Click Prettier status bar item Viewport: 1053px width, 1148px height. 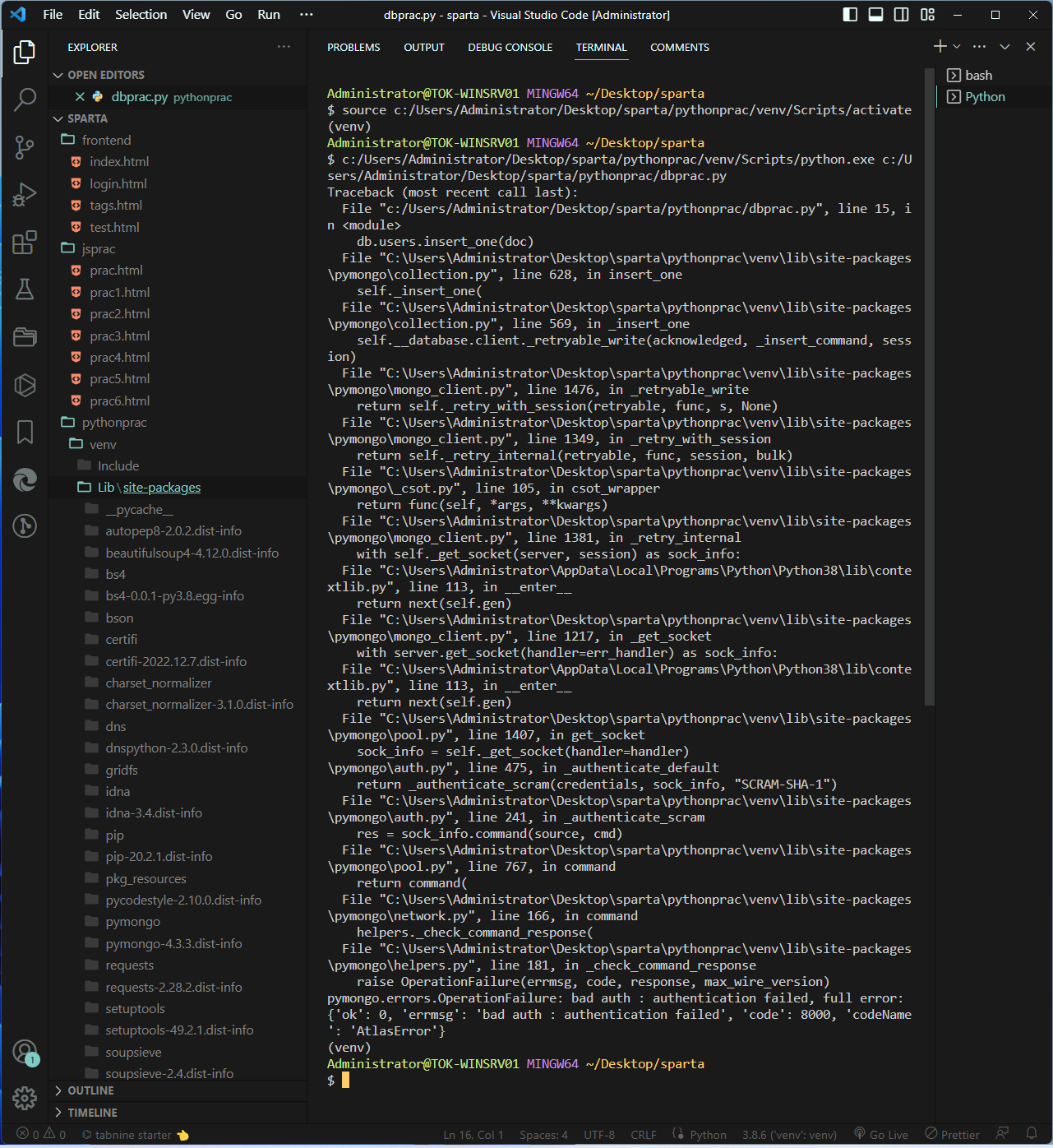(x=952, y=1135)
